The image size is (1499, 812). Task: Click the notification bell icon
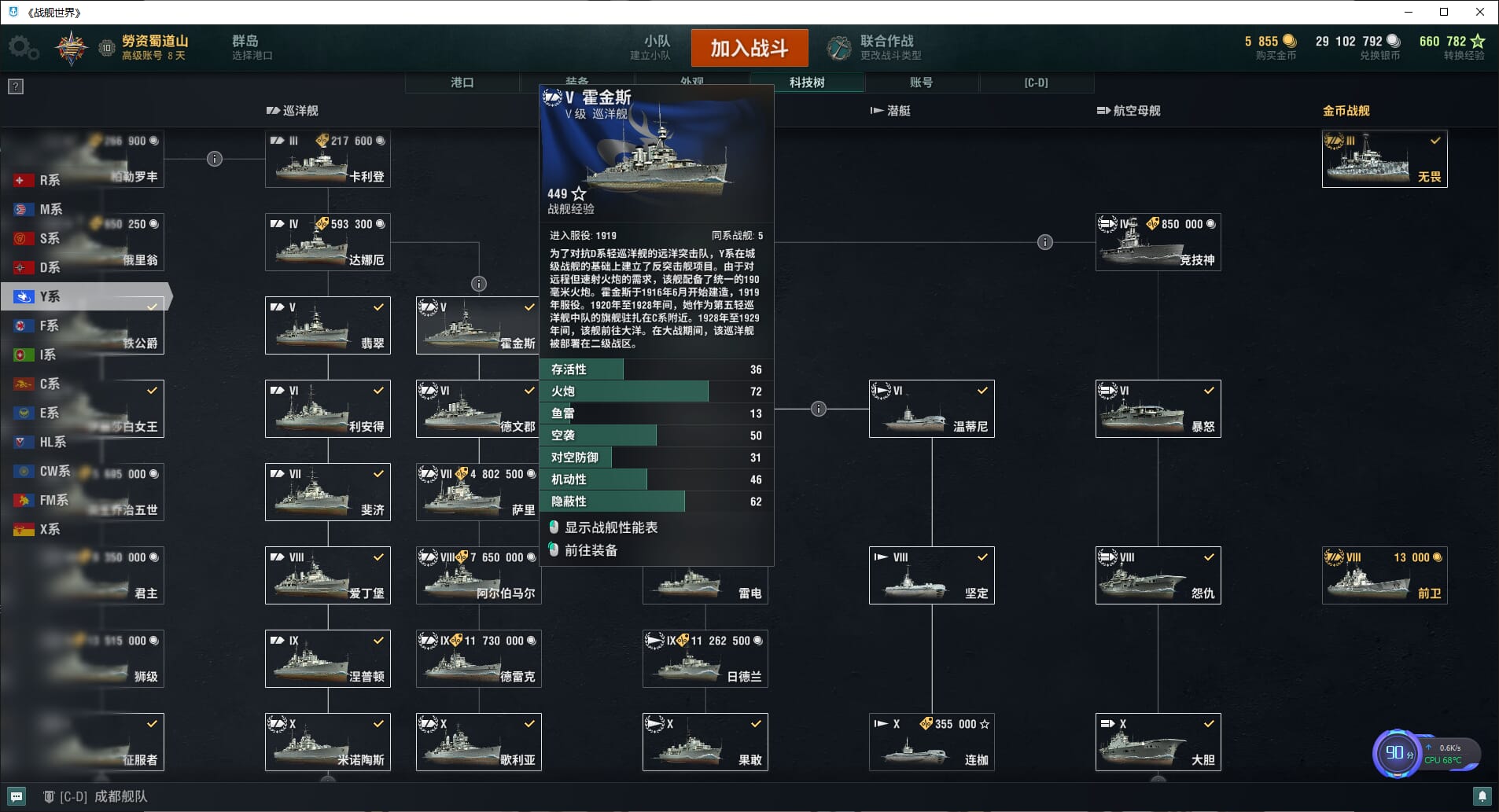pos(1482,796)
